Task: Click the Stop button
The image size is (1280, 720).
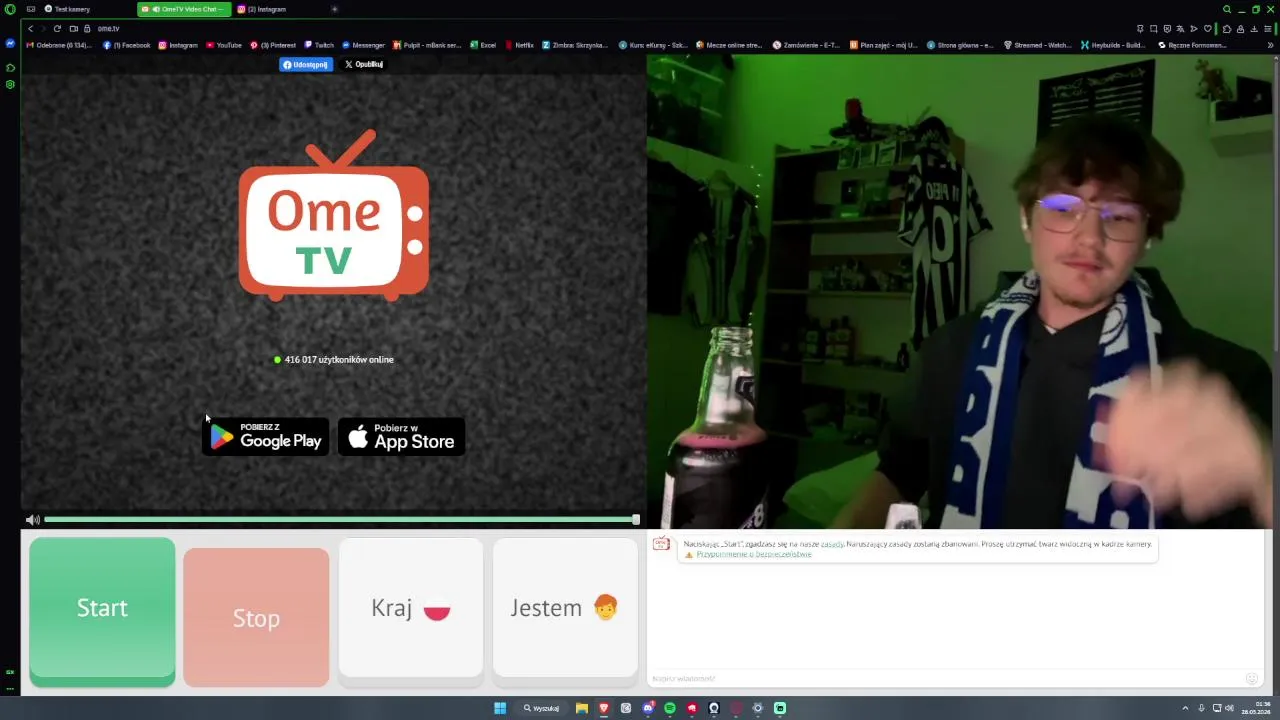Action: [256, 617]
